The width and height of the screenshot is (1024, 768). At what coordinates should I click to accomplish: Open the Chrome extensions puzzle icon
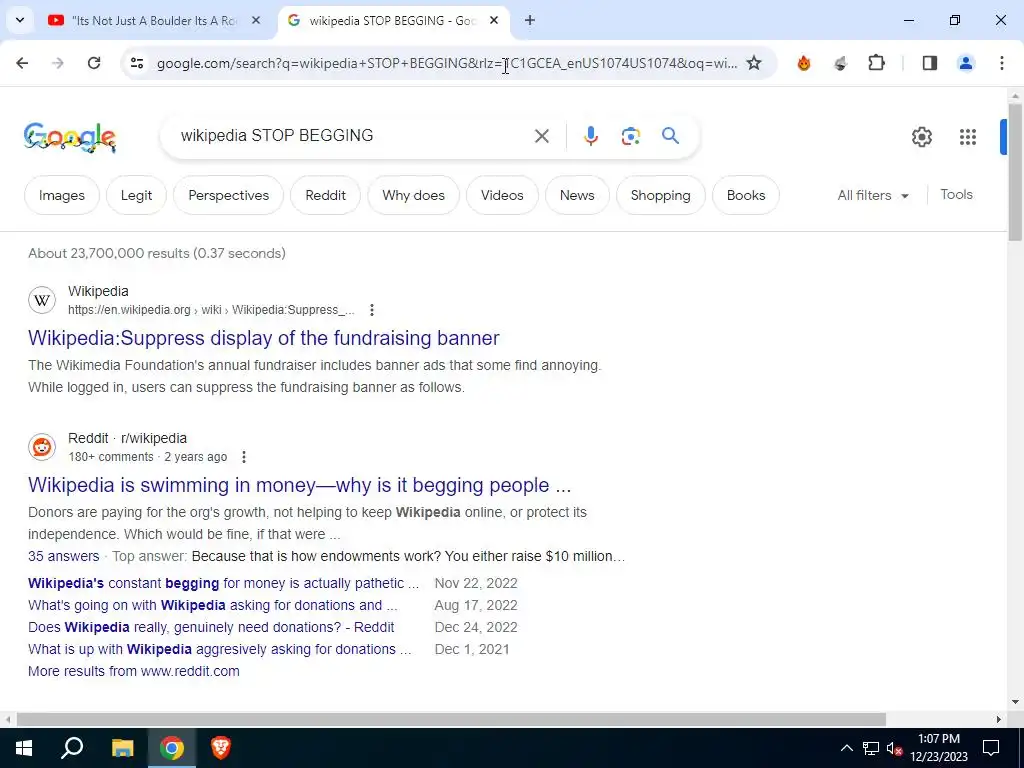point(876,63)
